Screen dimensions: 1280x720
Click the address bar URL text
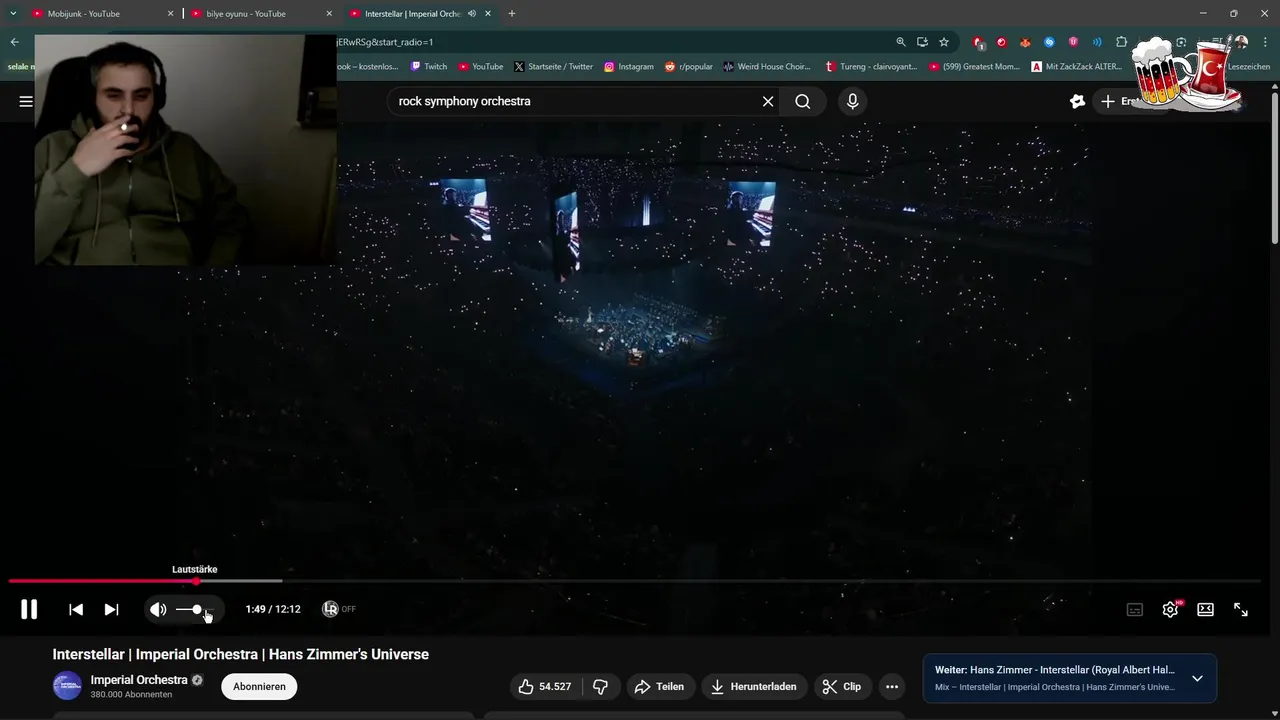pos(385,42)
